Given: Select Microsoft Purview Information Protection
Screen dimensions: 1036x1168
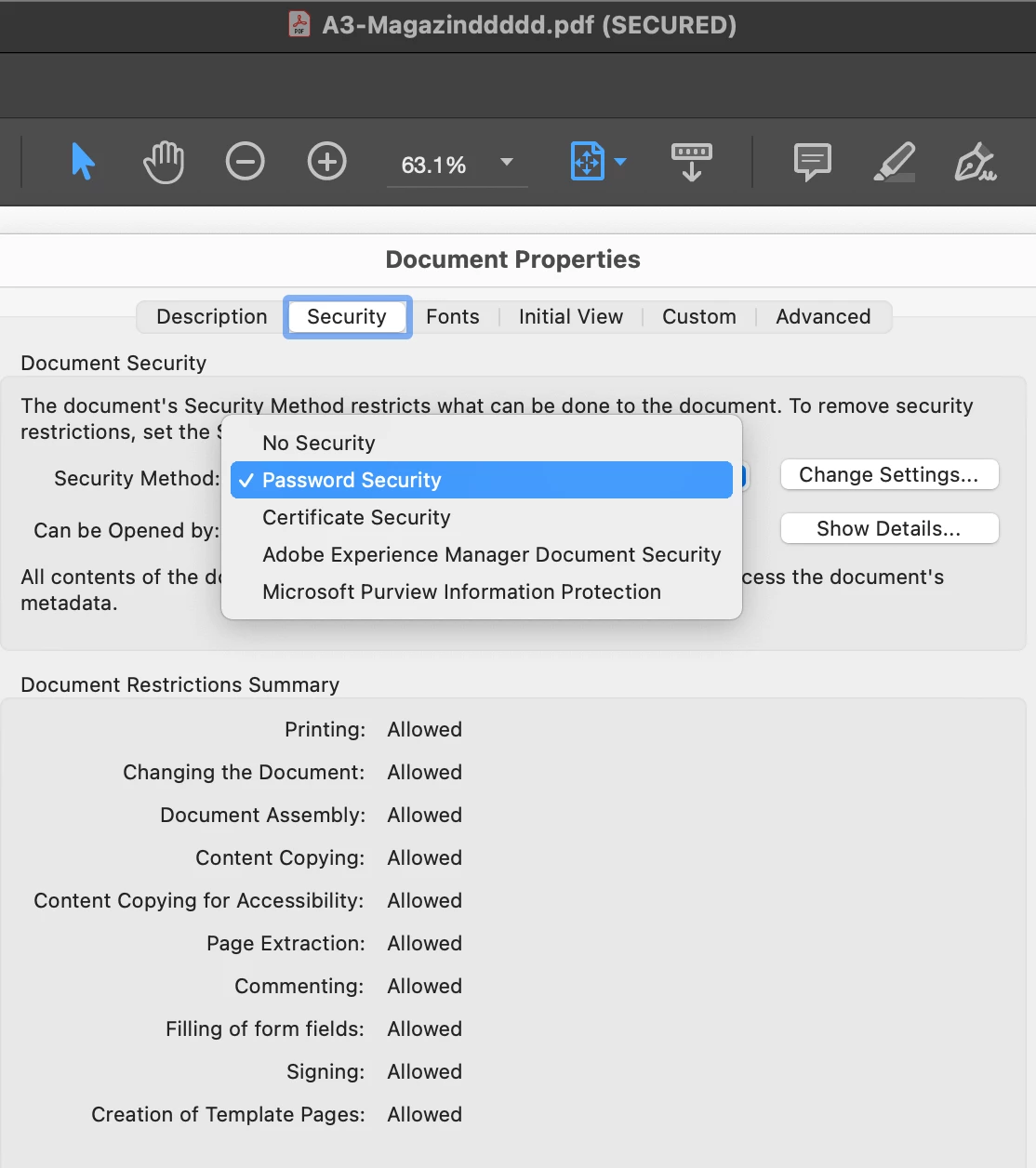Looking at the screenshot, I should [x=482, y=591].
